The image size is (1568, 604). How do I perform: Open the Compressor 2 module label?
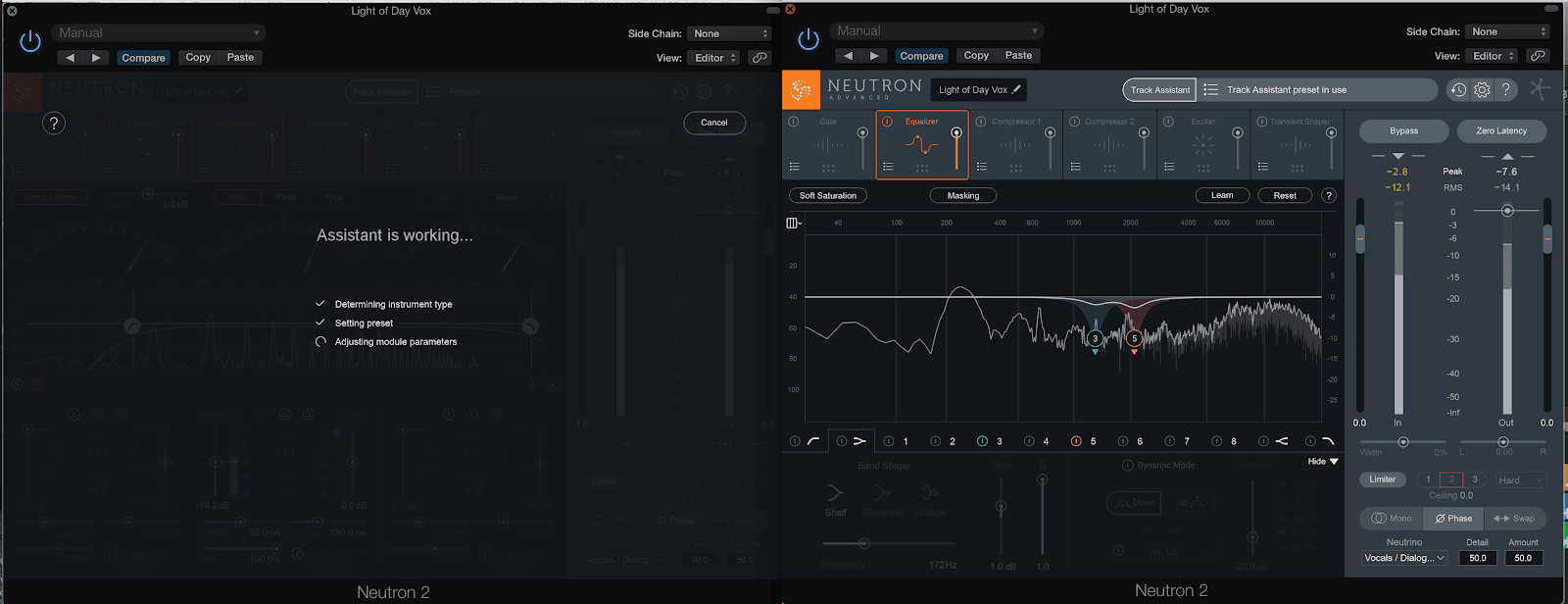click(1109, 122)
